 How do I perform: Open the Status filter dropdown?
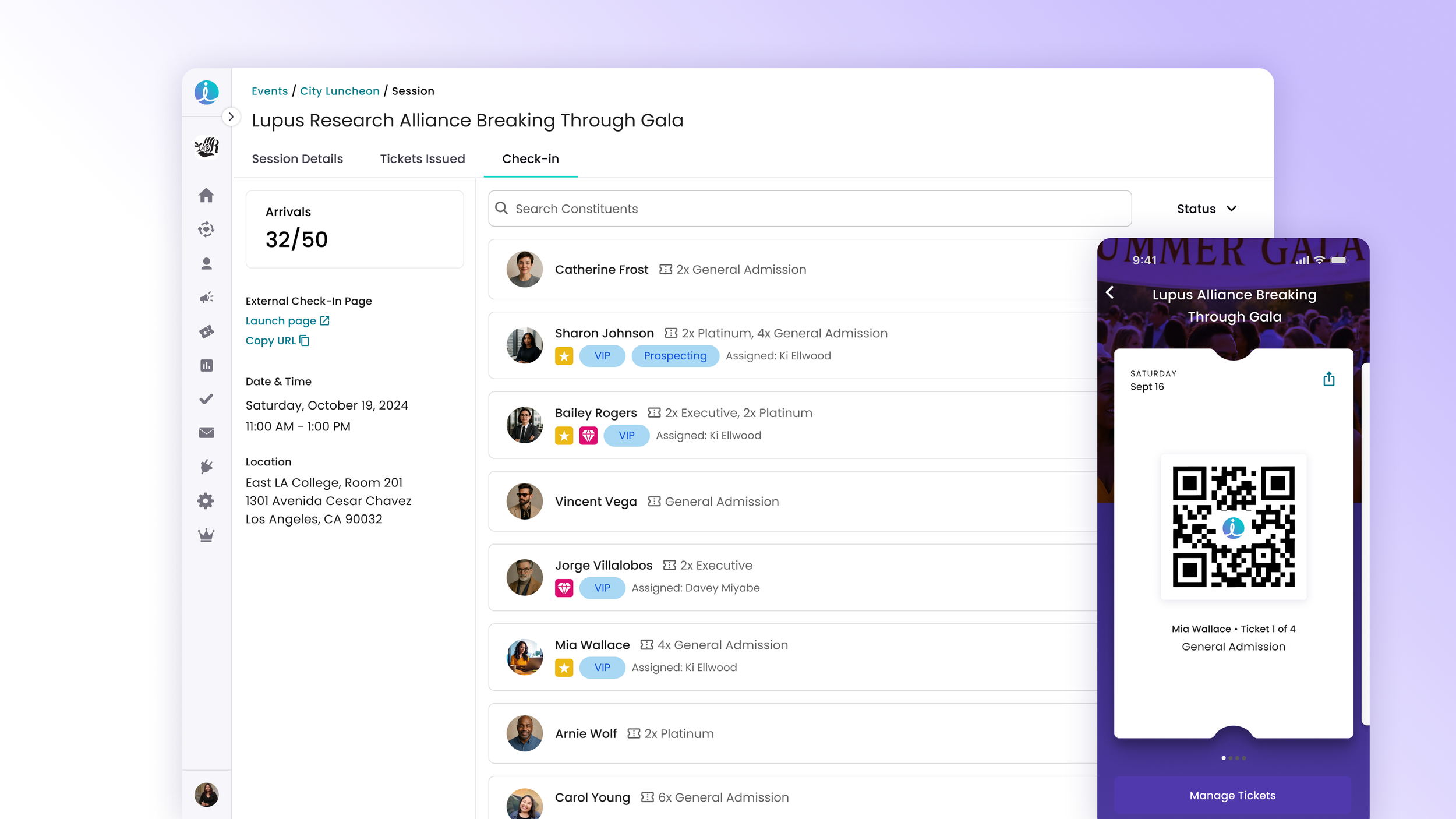pyautogui.click(x=1206, y=209)
